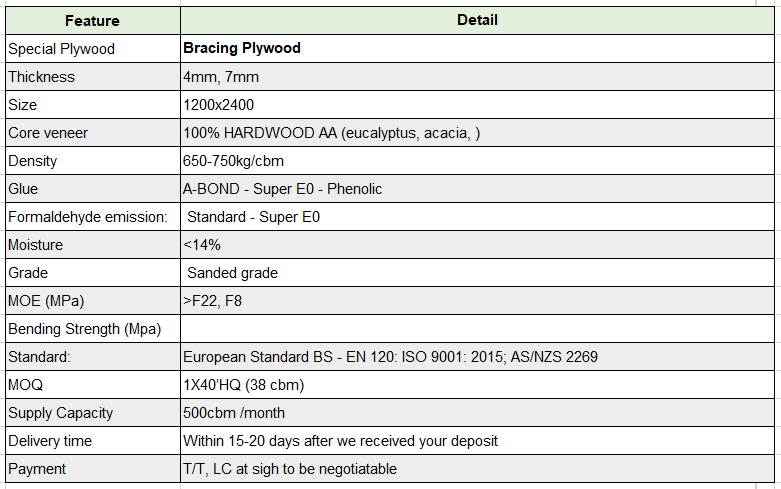Click the Bracing Plywood cell
The width and height of the screenshot is (781, 489).
[x=477, y=48]
